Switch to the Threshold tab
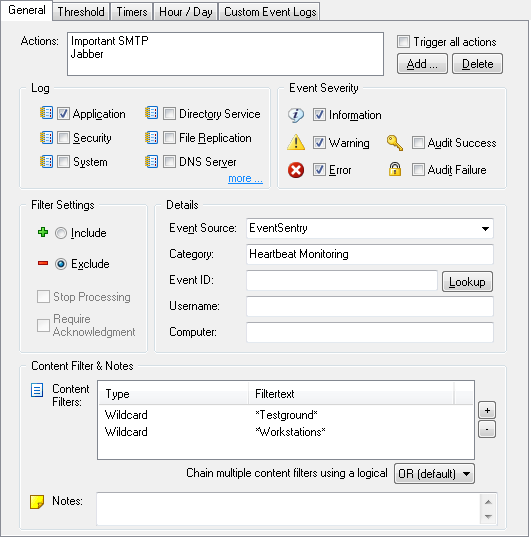This screenshot has height=538, width=531. point(81,12)
